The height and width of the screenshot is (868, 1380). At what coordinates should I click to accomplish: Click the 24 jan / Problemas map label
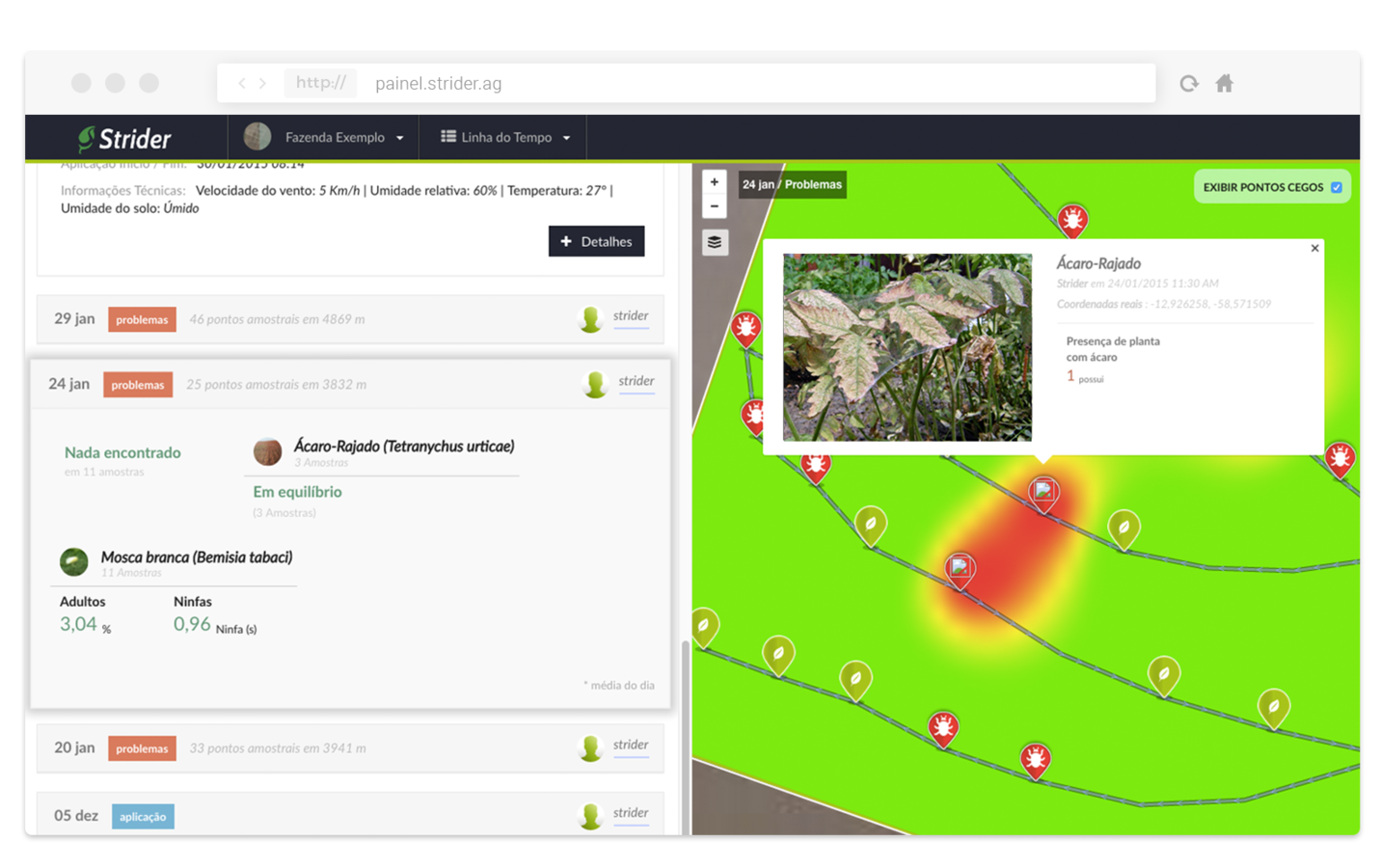792,184
